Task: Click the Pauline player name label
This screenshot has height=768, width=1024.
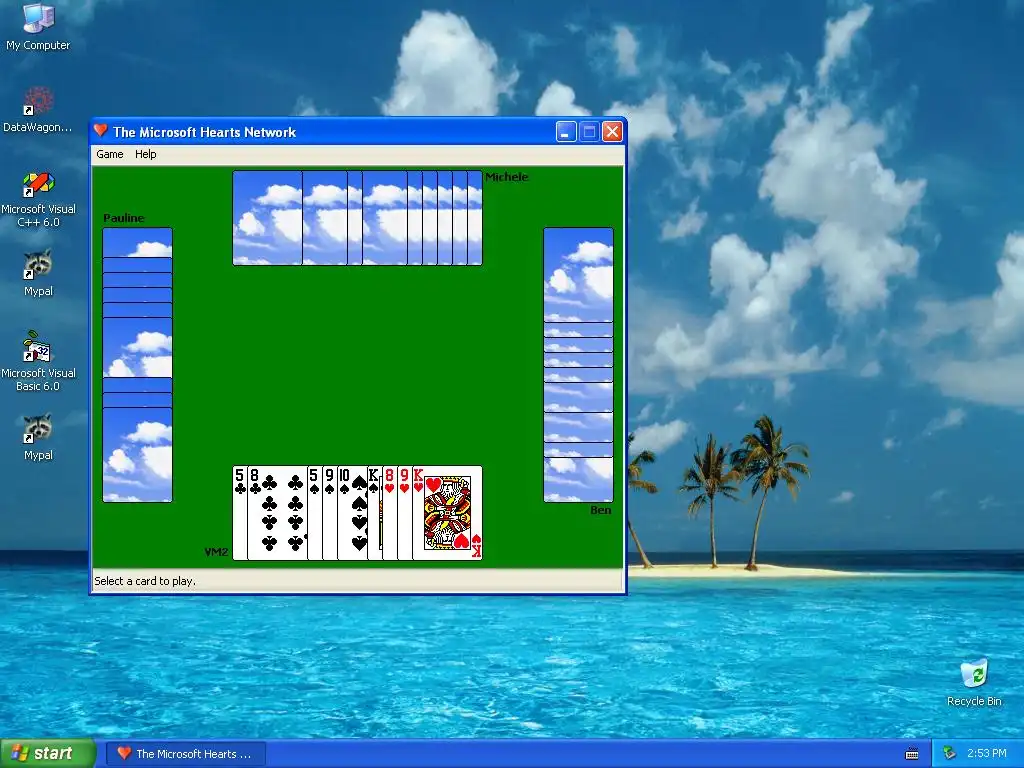Action: [123, 218]
